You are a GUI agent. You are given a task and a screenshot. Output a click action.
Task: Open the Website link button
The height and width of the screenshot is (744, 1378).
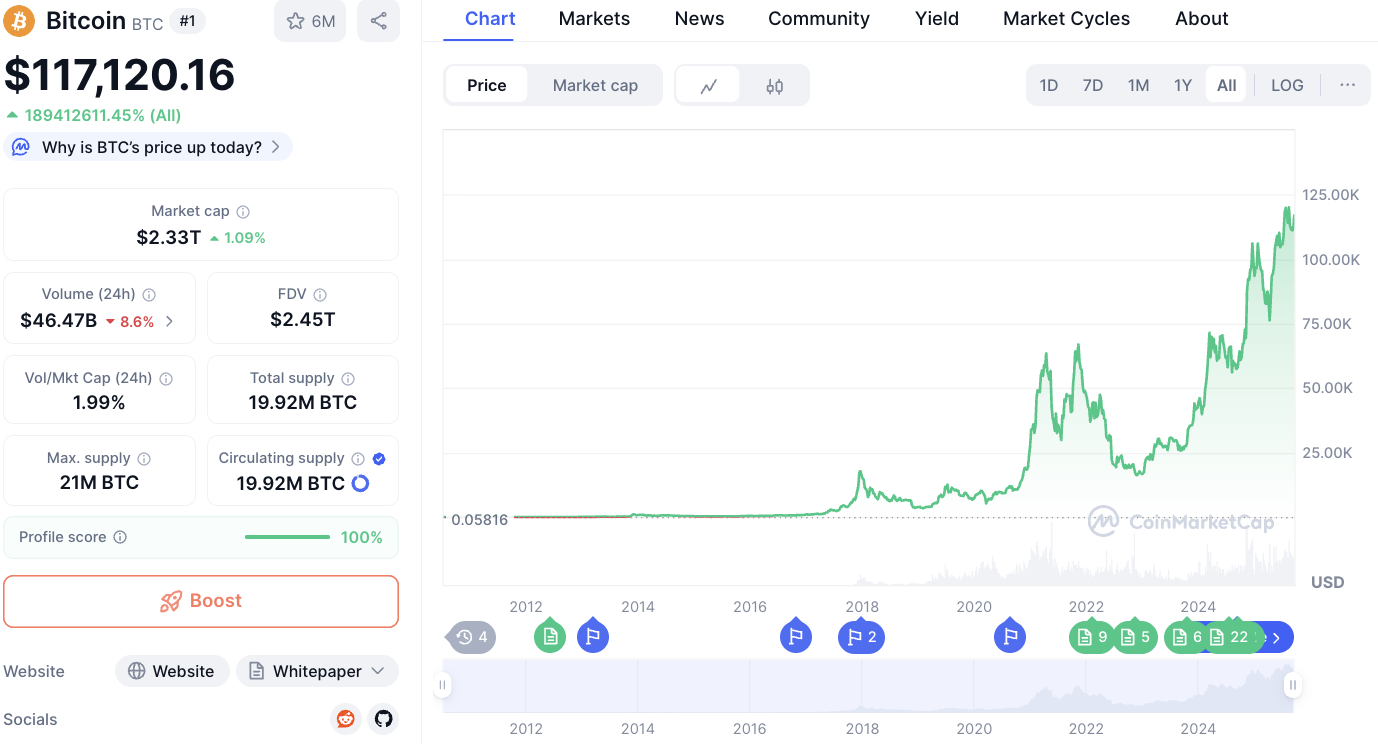172,671
